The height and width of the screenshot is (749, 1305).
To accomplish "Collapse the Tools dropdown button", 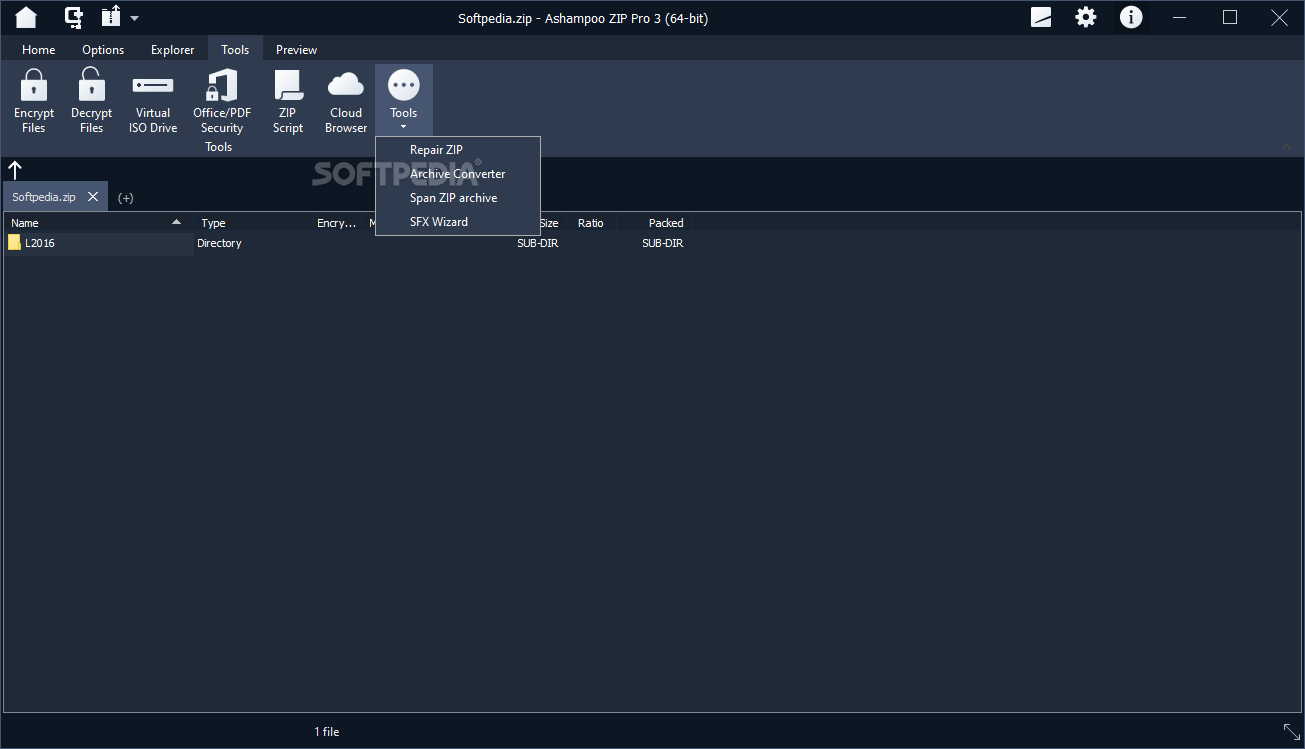I will (404, 100).
